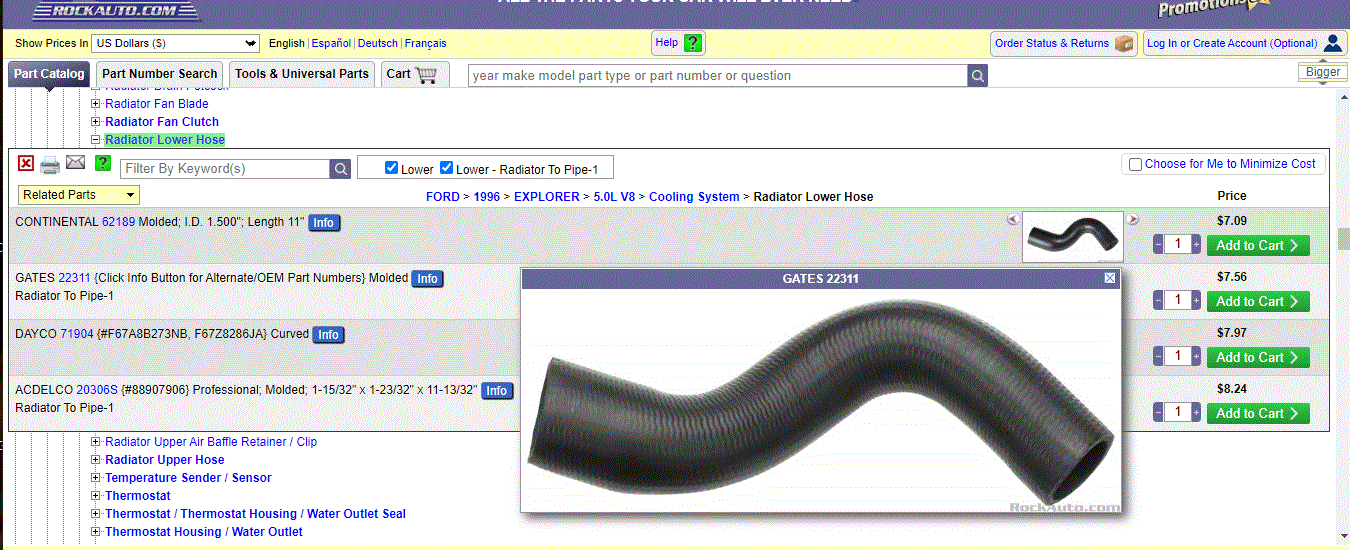Image resolution: width=1350 pixels, height=550 pixels.
Task: Uncheck Lower - Radiator To Pipe-1 checkbox
Action: click(447, 168)
